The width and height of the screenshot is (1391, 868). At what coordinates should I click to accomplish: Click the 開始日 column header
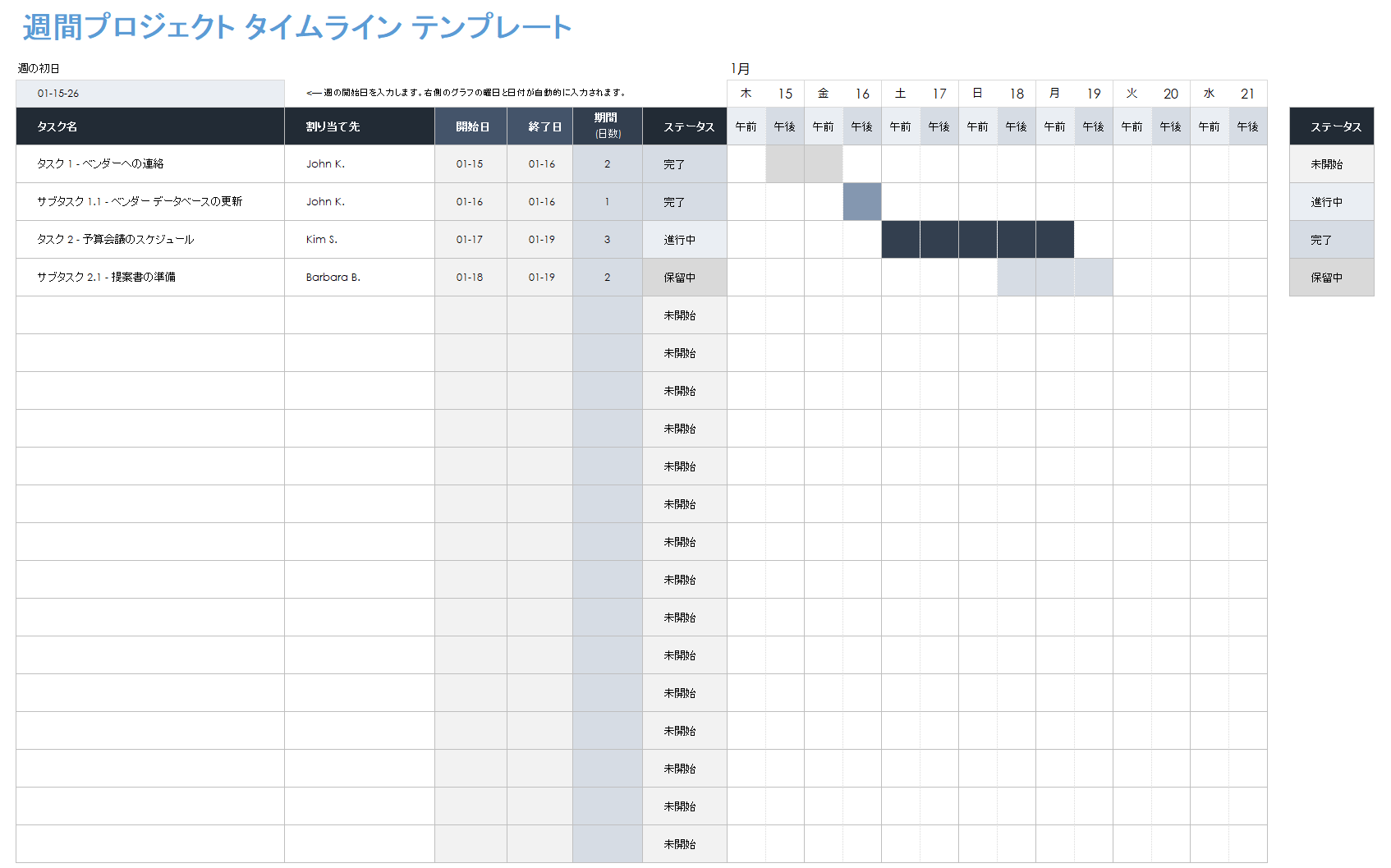(471, 126)
